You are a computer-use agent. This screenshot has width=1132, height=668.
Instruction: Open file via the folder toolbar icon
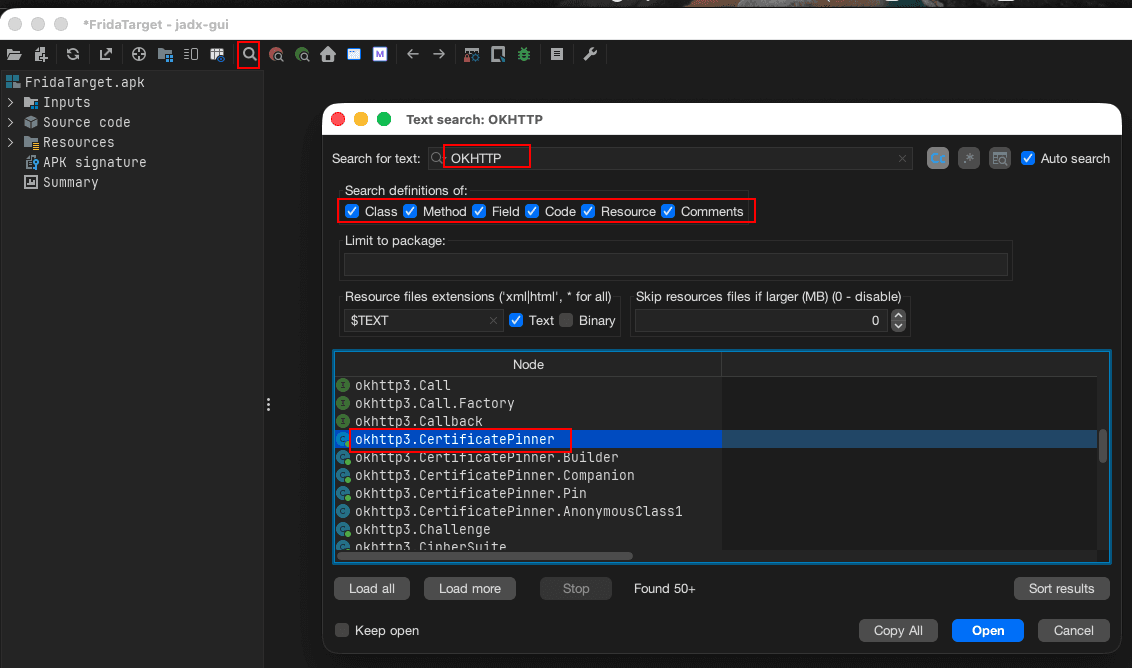point(14,54)
